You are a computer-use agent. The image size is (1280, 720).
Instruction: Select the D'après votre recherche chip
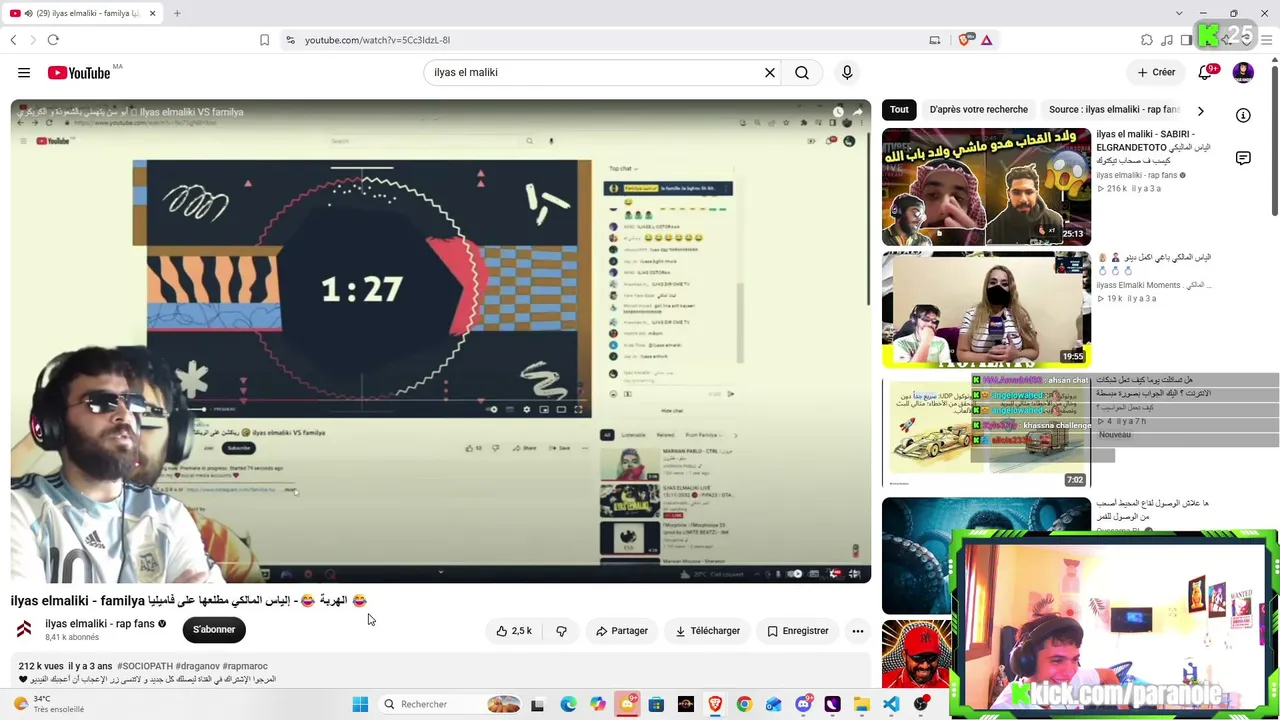tap(978, 110)
